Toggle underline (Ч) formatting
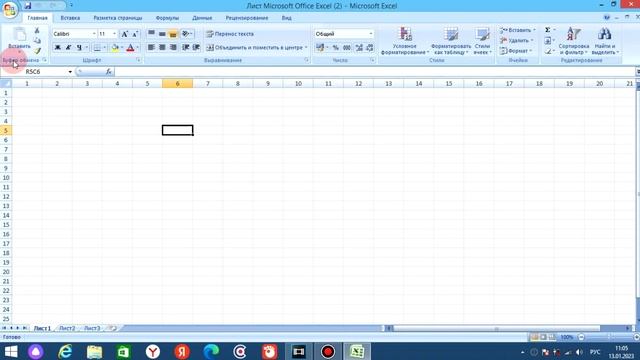This screenshot has width=640, height=360. 79,48
